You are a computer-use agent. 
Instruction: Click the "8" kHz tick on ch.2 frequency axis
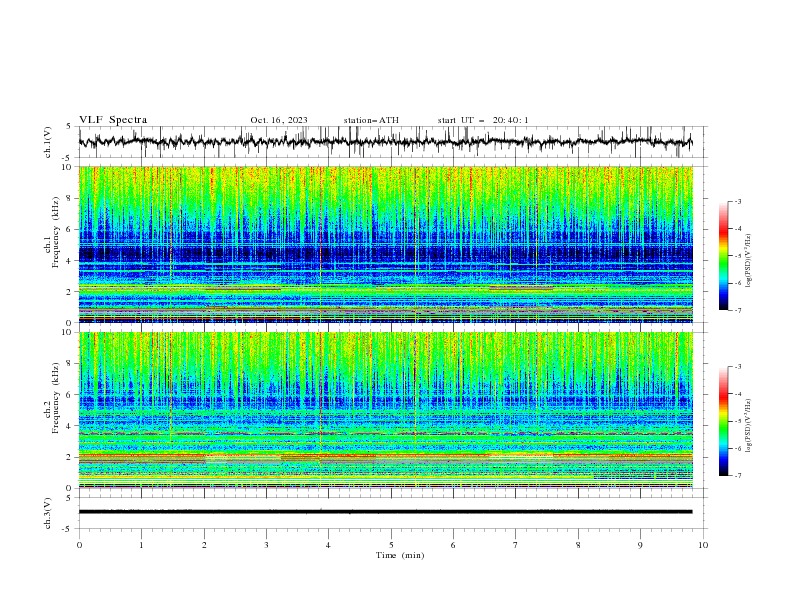[70, 364]
